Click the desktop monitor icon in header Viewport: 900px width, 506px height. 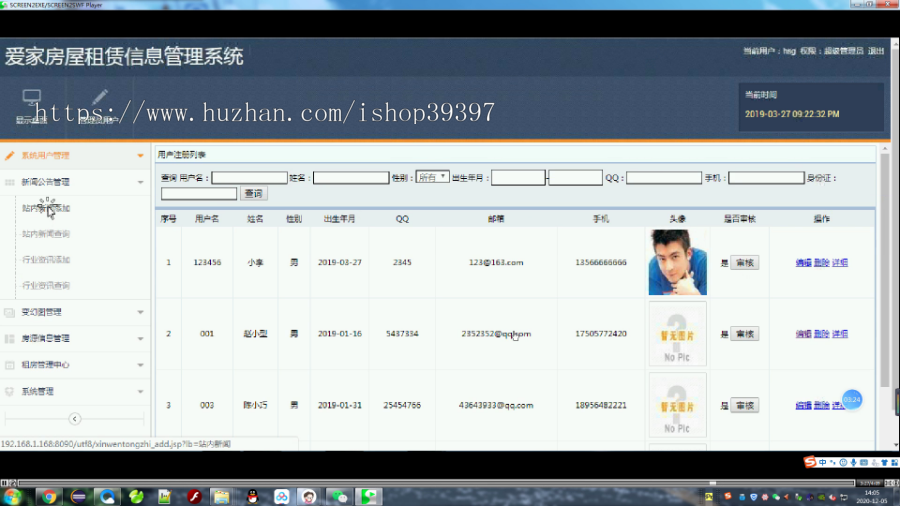(x=32, y=97)
